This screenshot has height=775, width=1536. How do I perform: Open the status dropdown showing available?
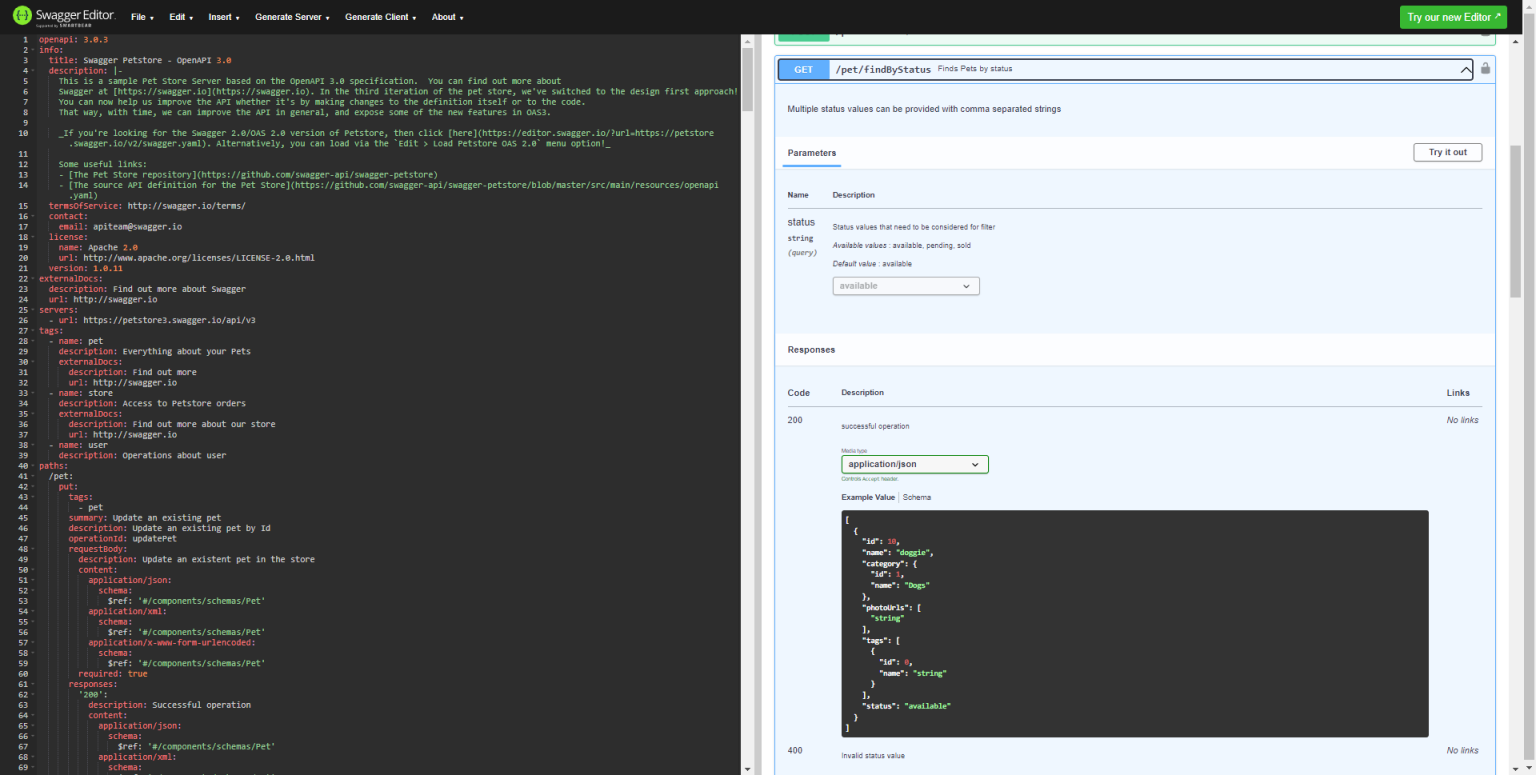click(x=905, y=285)
